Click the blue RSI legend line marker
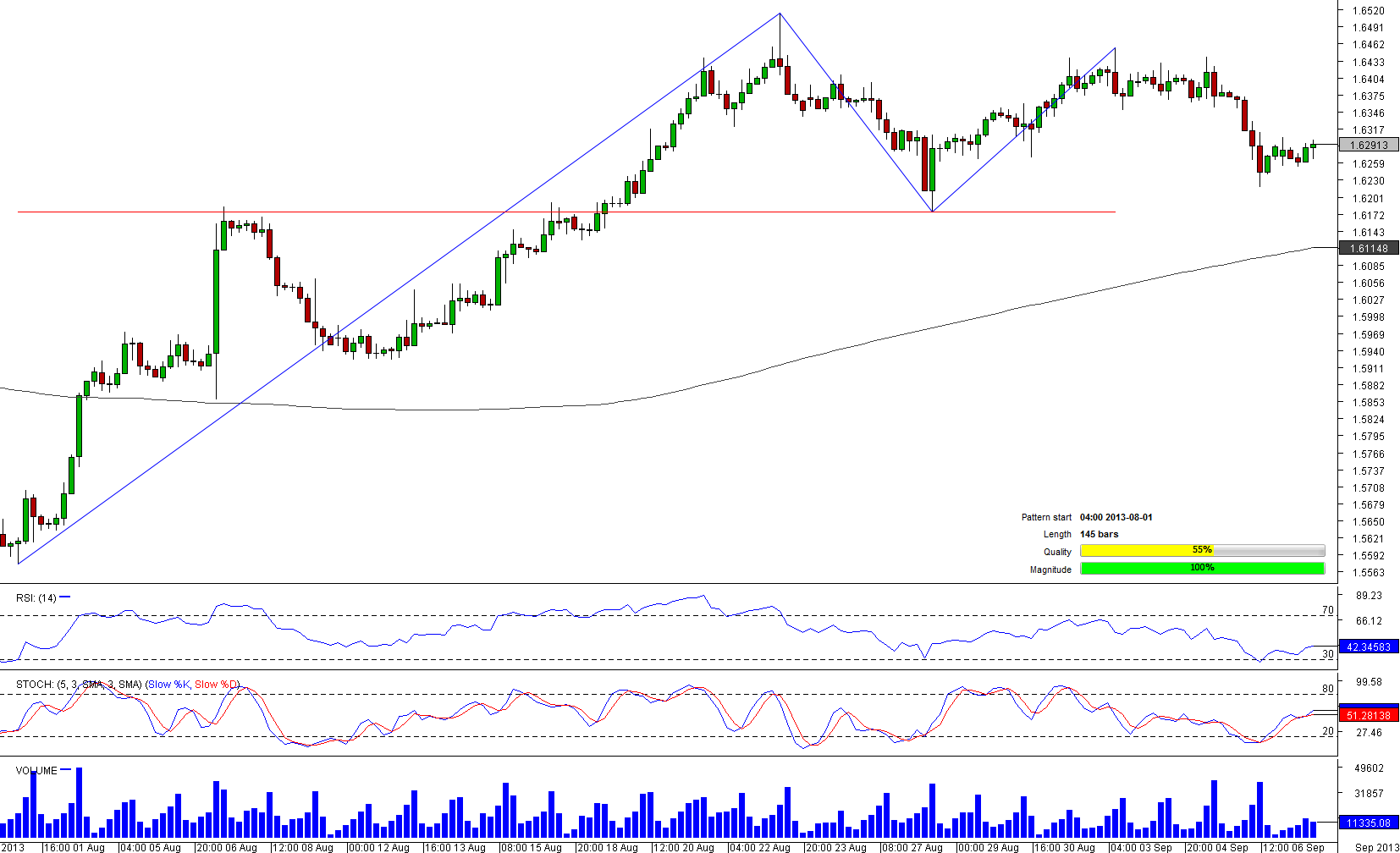This screenshot has width=1400, height=853. (x=65, y=597)
